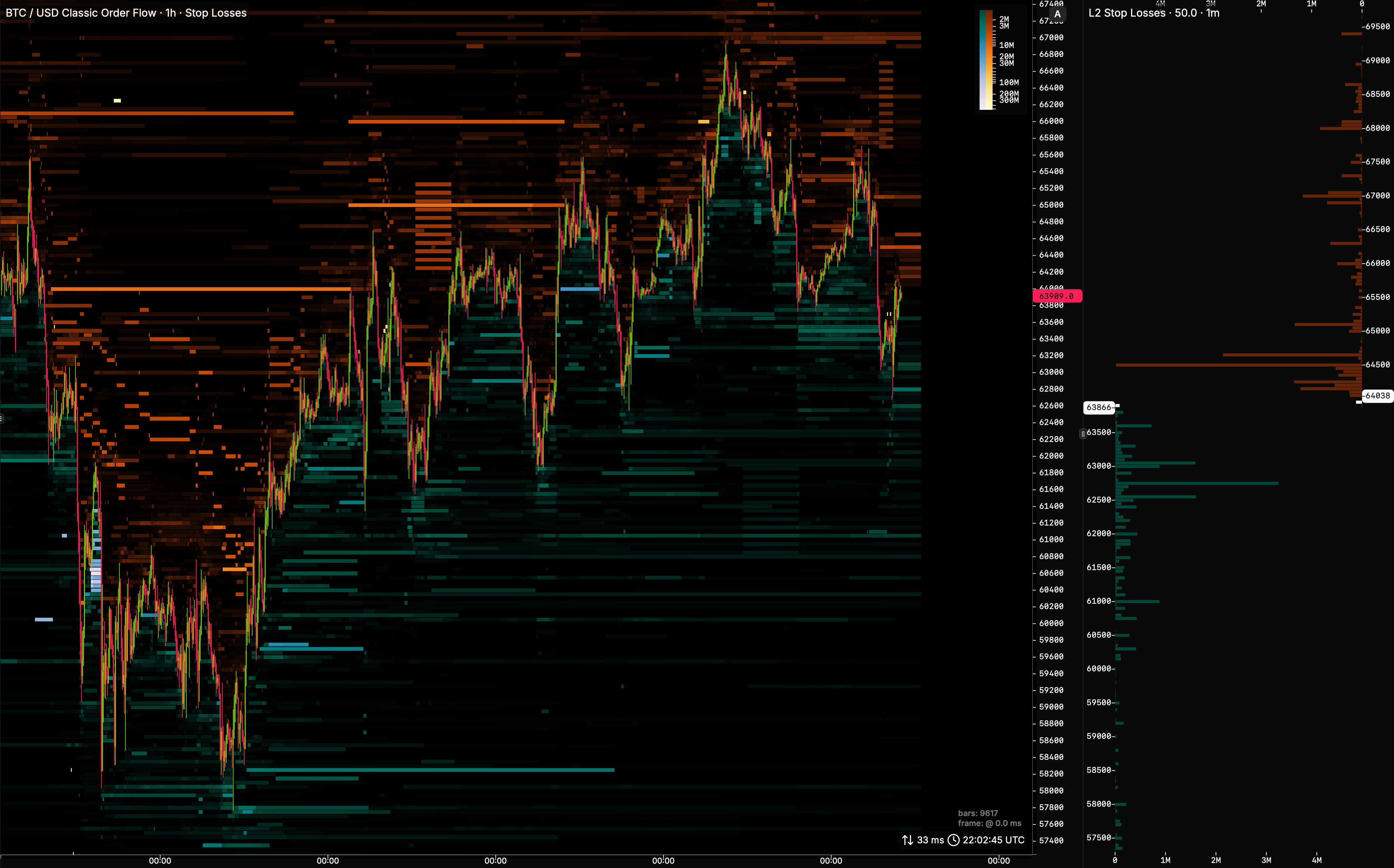
Task: Click the 64500 label in the L2 panel
Action: tap(1377, 364)
